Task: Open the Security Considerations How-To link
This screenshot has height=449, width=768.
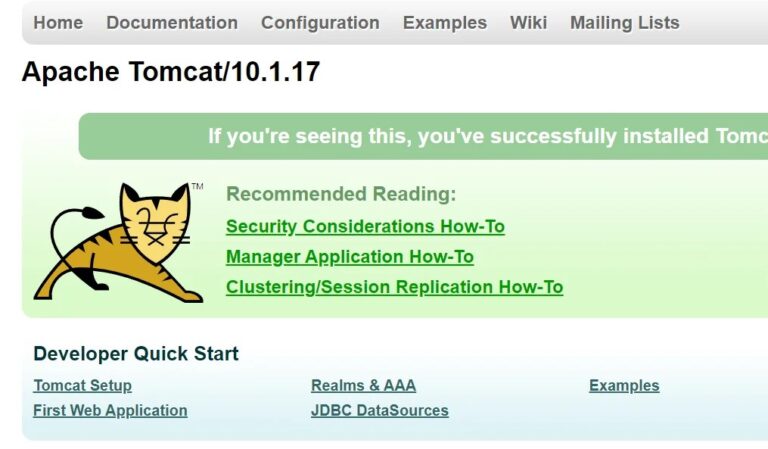Action: tap(365, 227)
